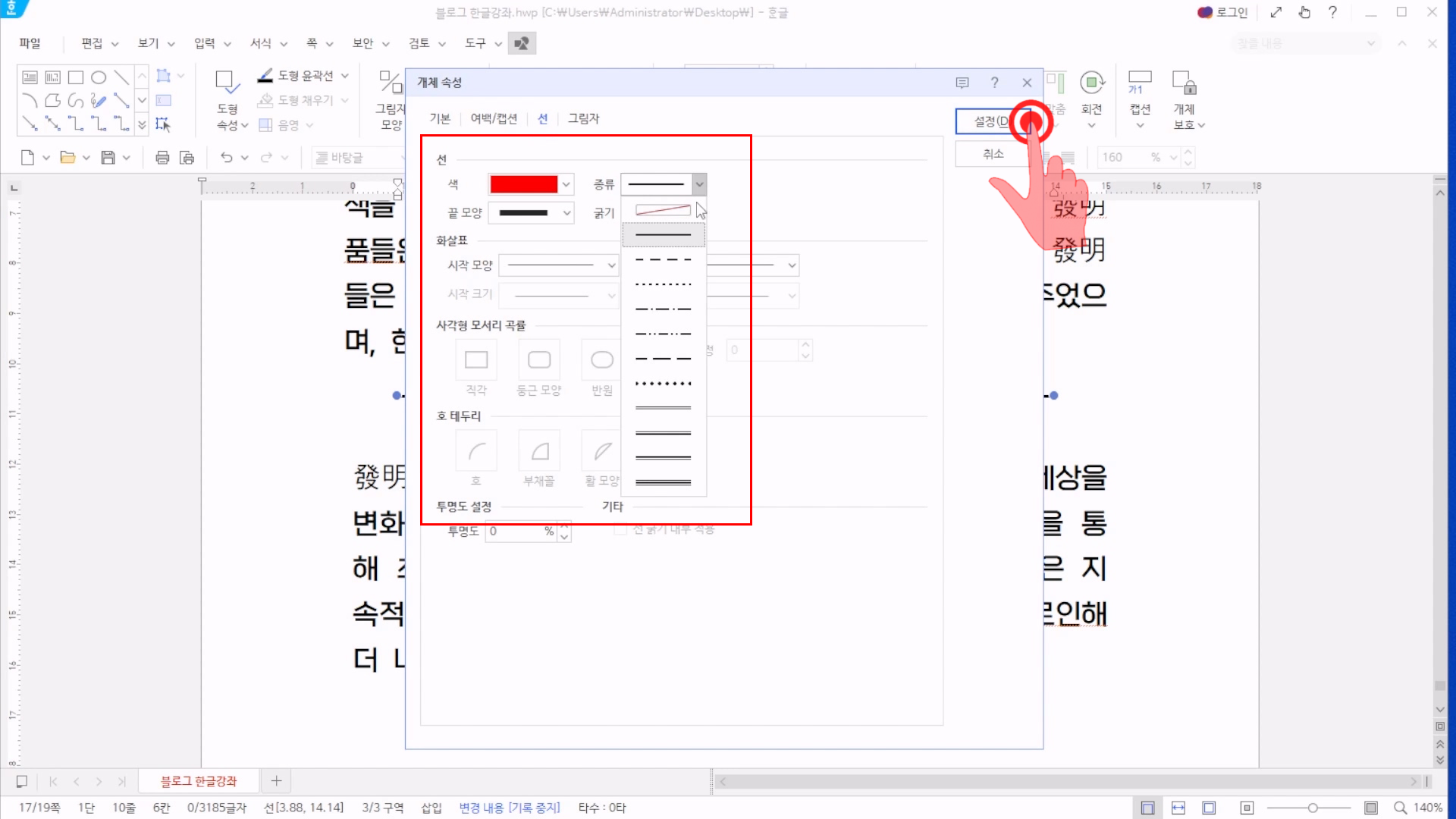Choose the dashed line style option
Screen dimensions: 1456x819
pyautogui.click(x=663, y=260)
